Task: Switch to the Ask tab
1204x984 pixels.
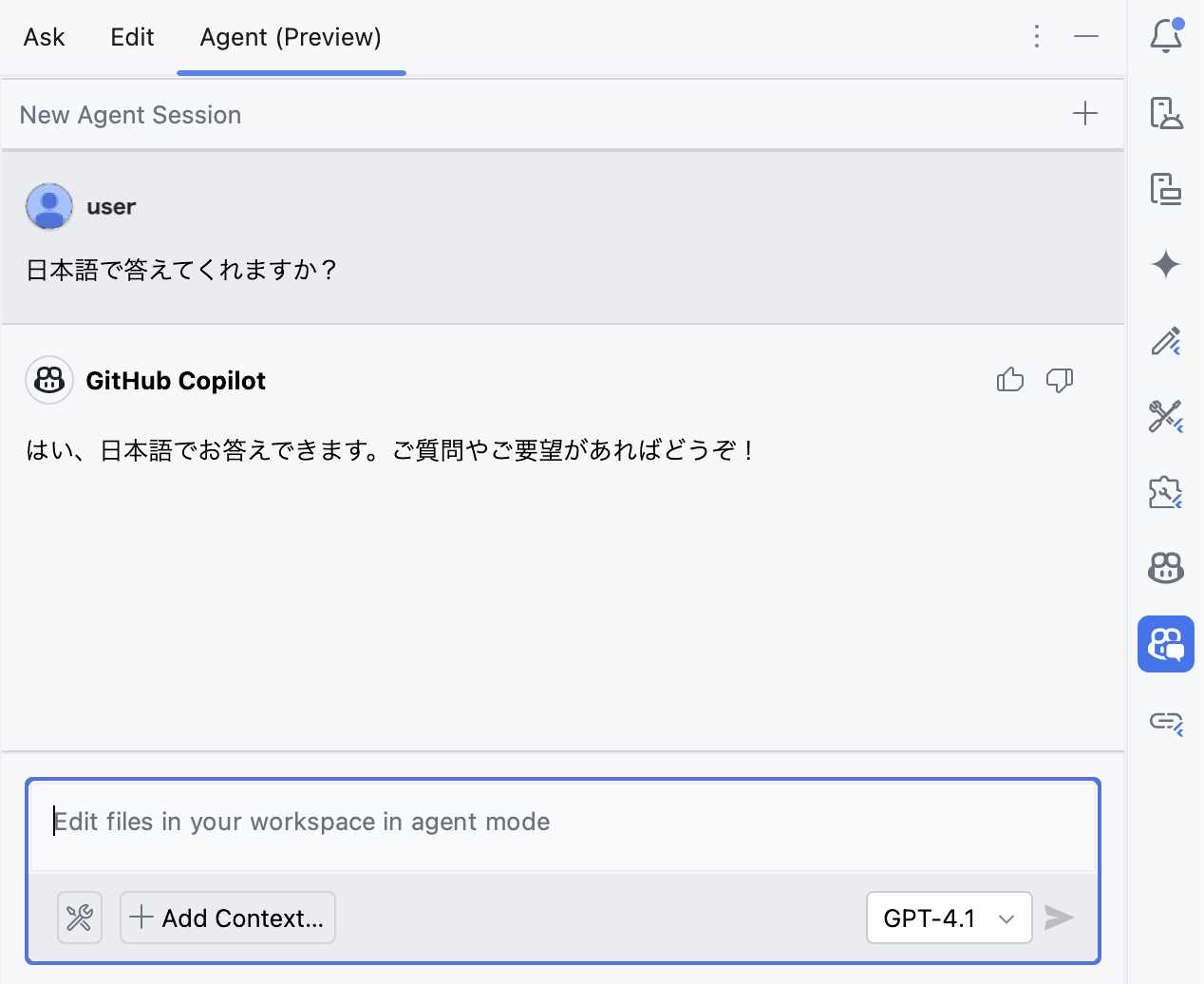Action: [x=44, y=36]
